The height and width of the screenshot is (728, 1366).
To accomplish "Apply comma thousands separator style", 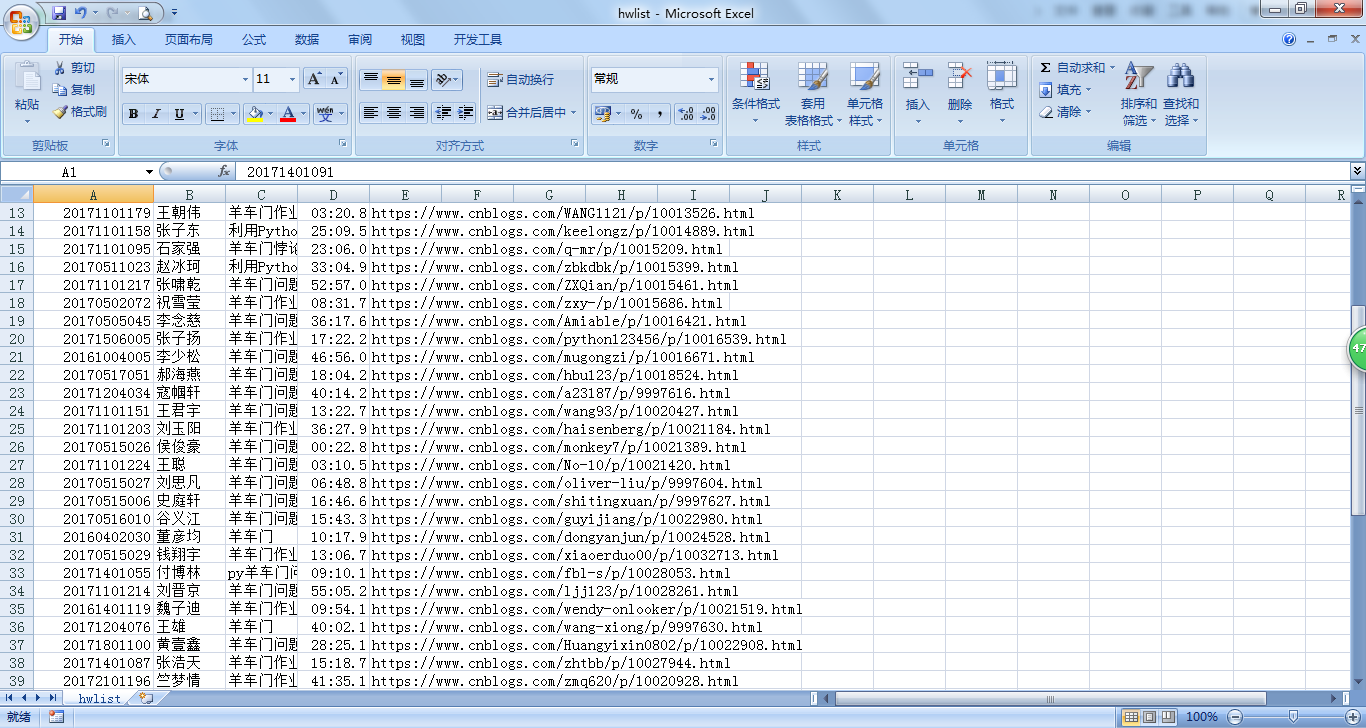I will pos(660,114).
